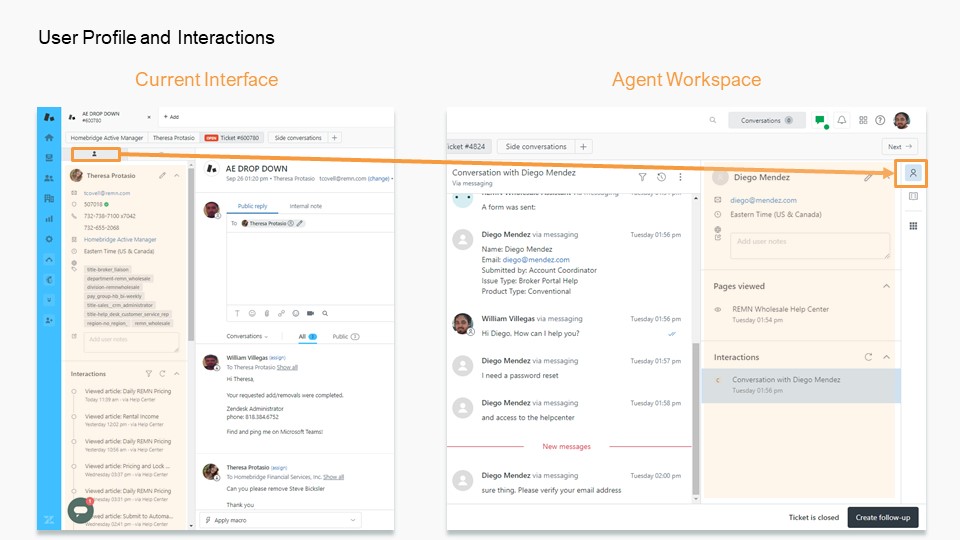Switch to Theresa Protasio tab
This screenshot has width=960, height=540.
173,138
